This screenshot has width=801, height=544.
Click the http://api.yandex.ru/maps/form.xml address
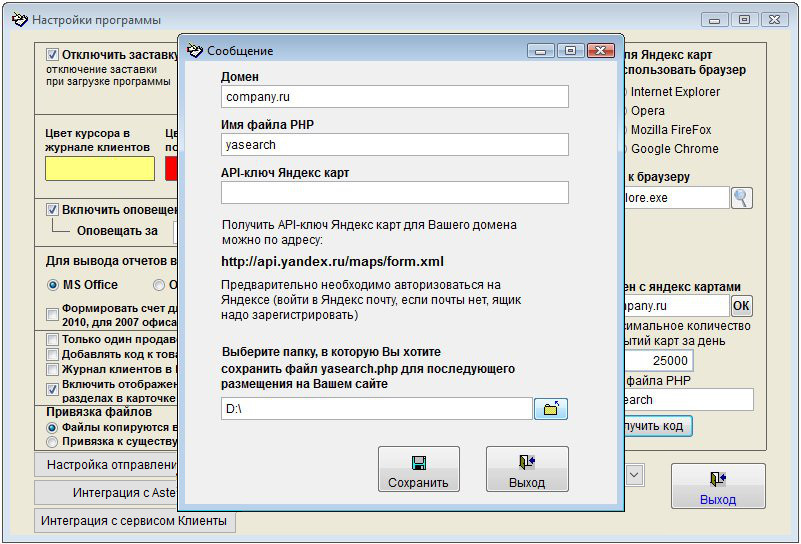(333, 262)
